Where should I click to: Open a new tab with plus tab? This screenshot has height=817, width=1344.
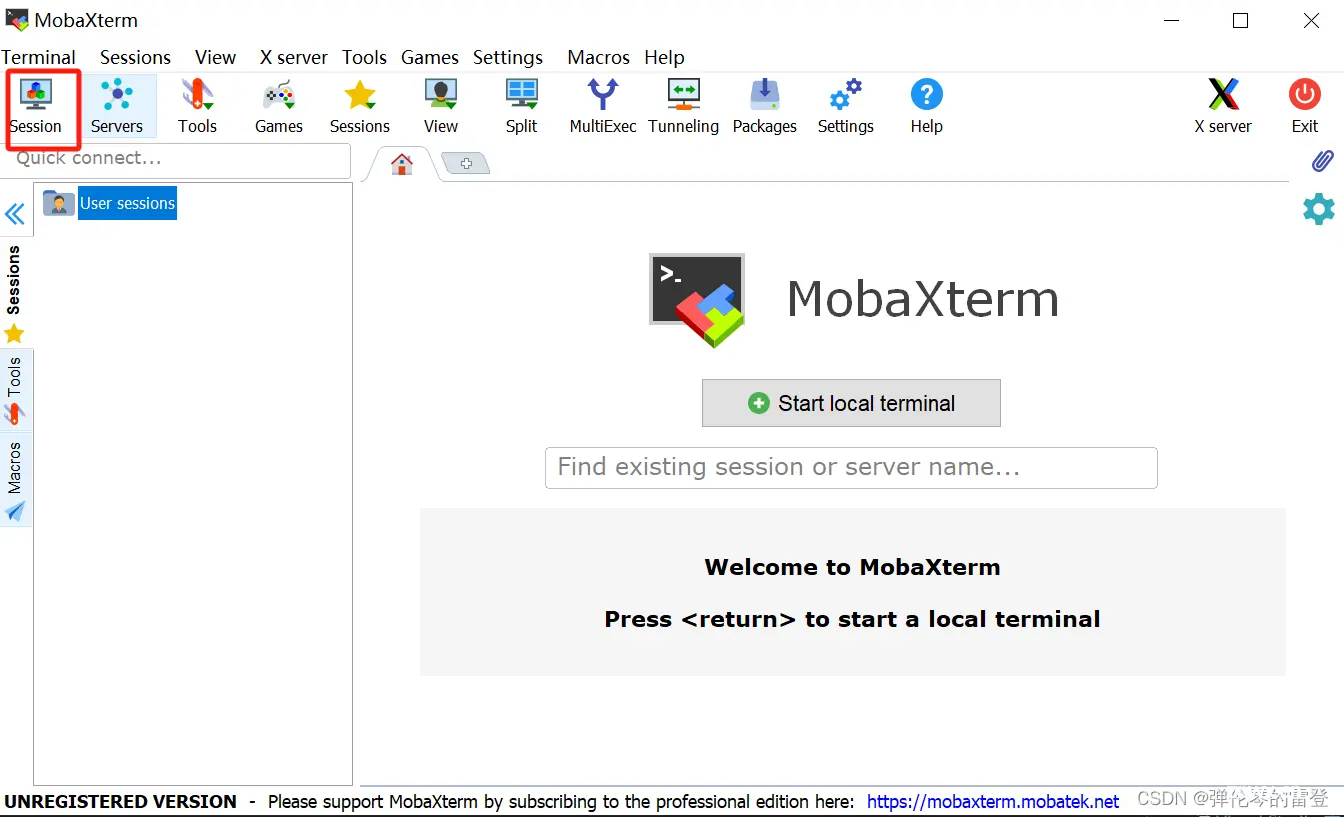466,163
